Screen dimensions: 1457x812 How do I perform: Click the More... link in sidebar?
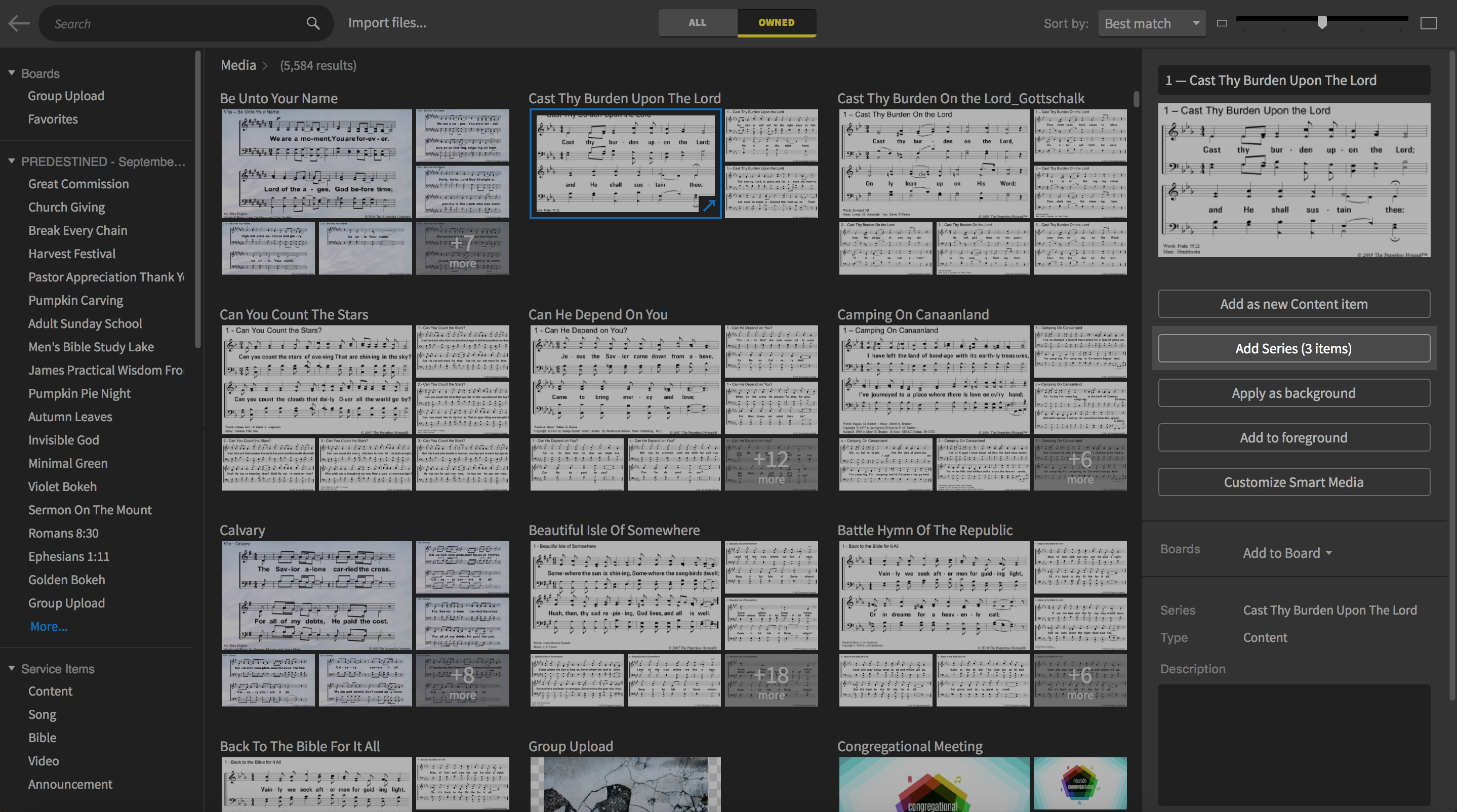click(49, 626)
